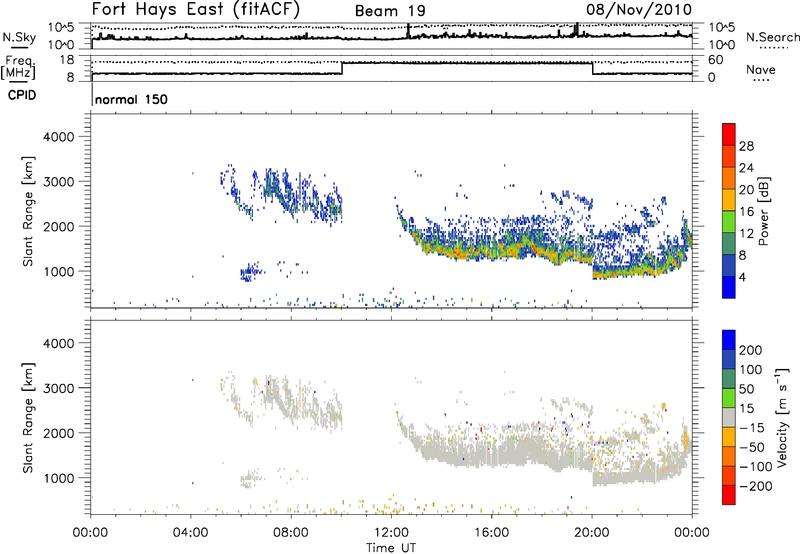
Task: Select the orange 20–24 dB Power colorbar segment
Action: tap(729, 179)
